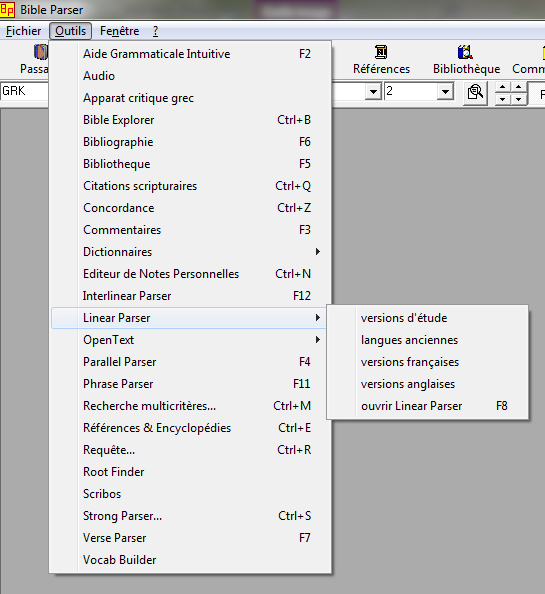
Task: Open the Concordance tool
Action: (191, 208)
